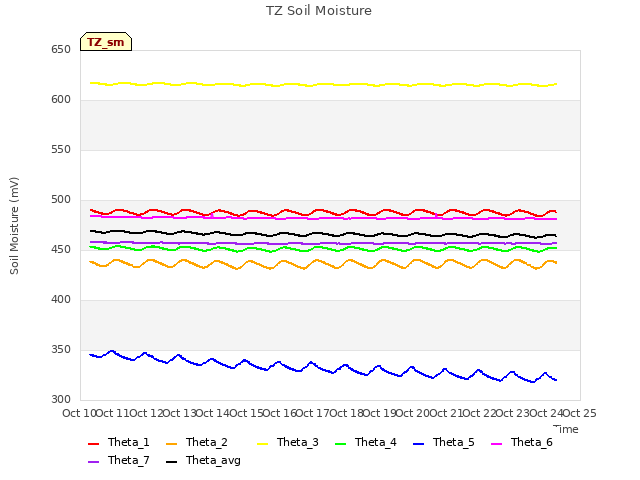Screen dimensions: 640x480
Task: Select the Theta_1 legend entry
Action: click(119, 442)
